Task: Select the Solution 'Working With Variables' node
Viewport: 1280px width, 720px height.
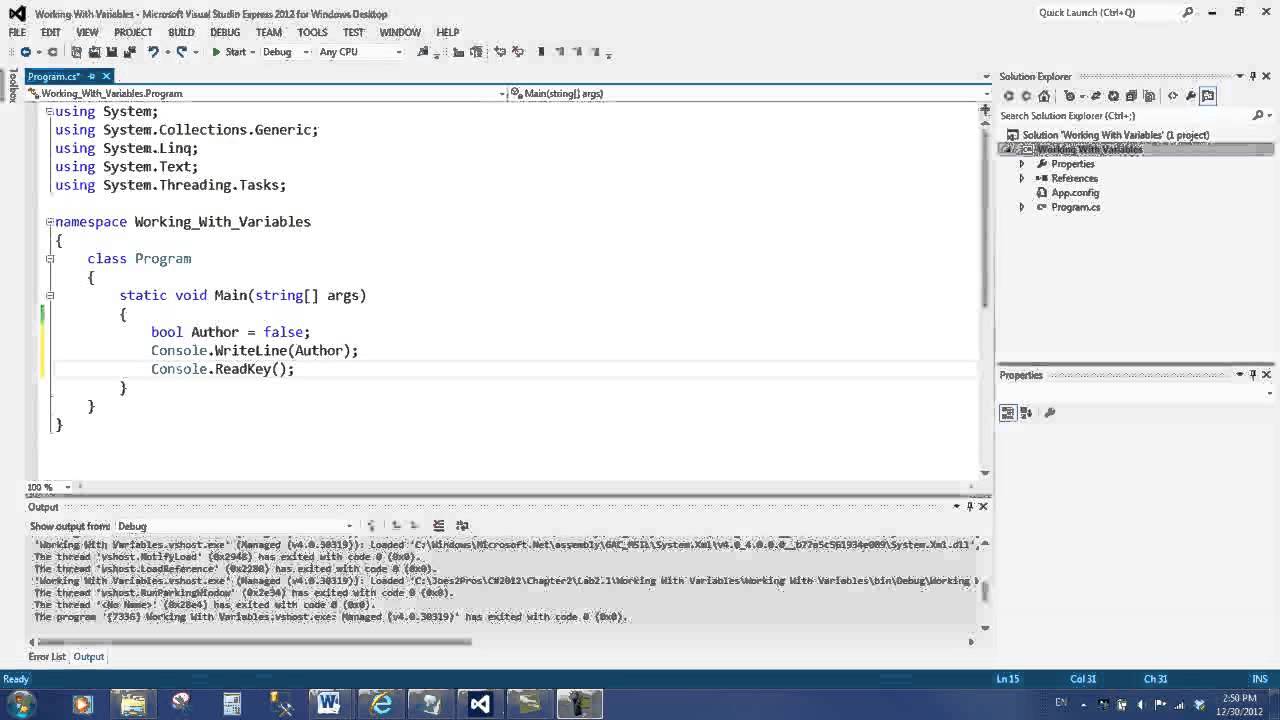Action: pos(1115,135)
